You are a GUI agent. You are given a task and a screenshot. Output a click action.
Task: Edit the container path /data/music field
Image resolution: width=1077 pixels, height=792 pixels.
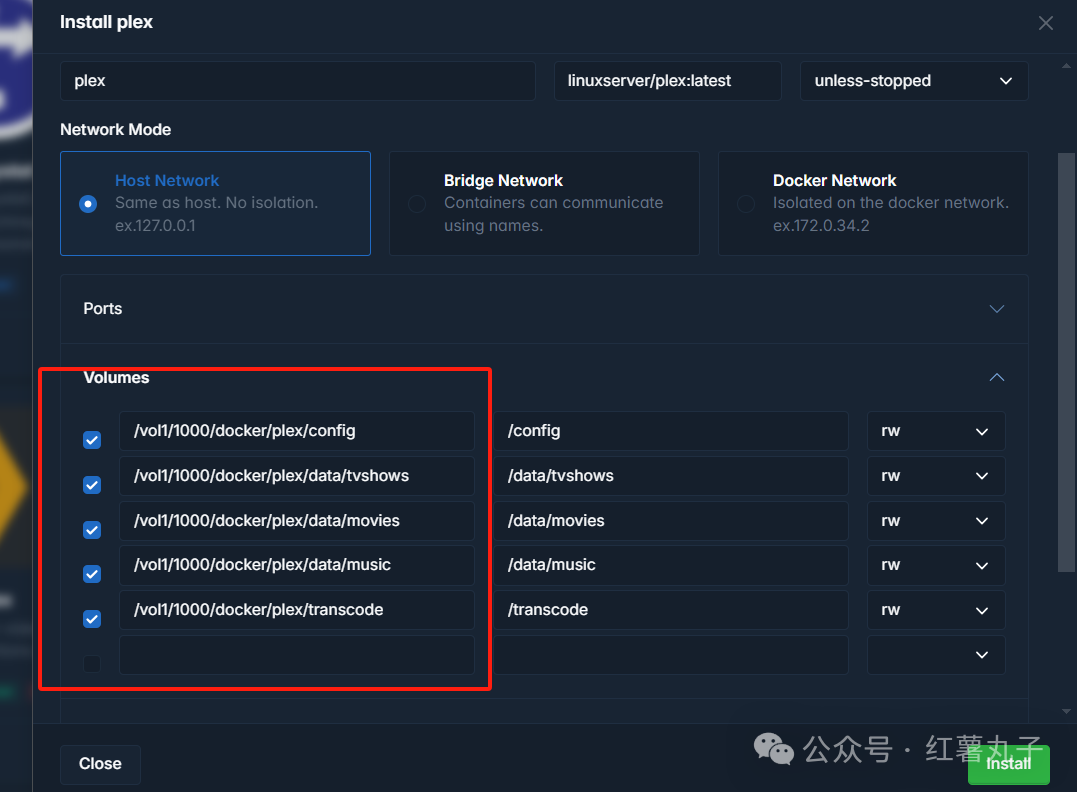tap(671, 565)
